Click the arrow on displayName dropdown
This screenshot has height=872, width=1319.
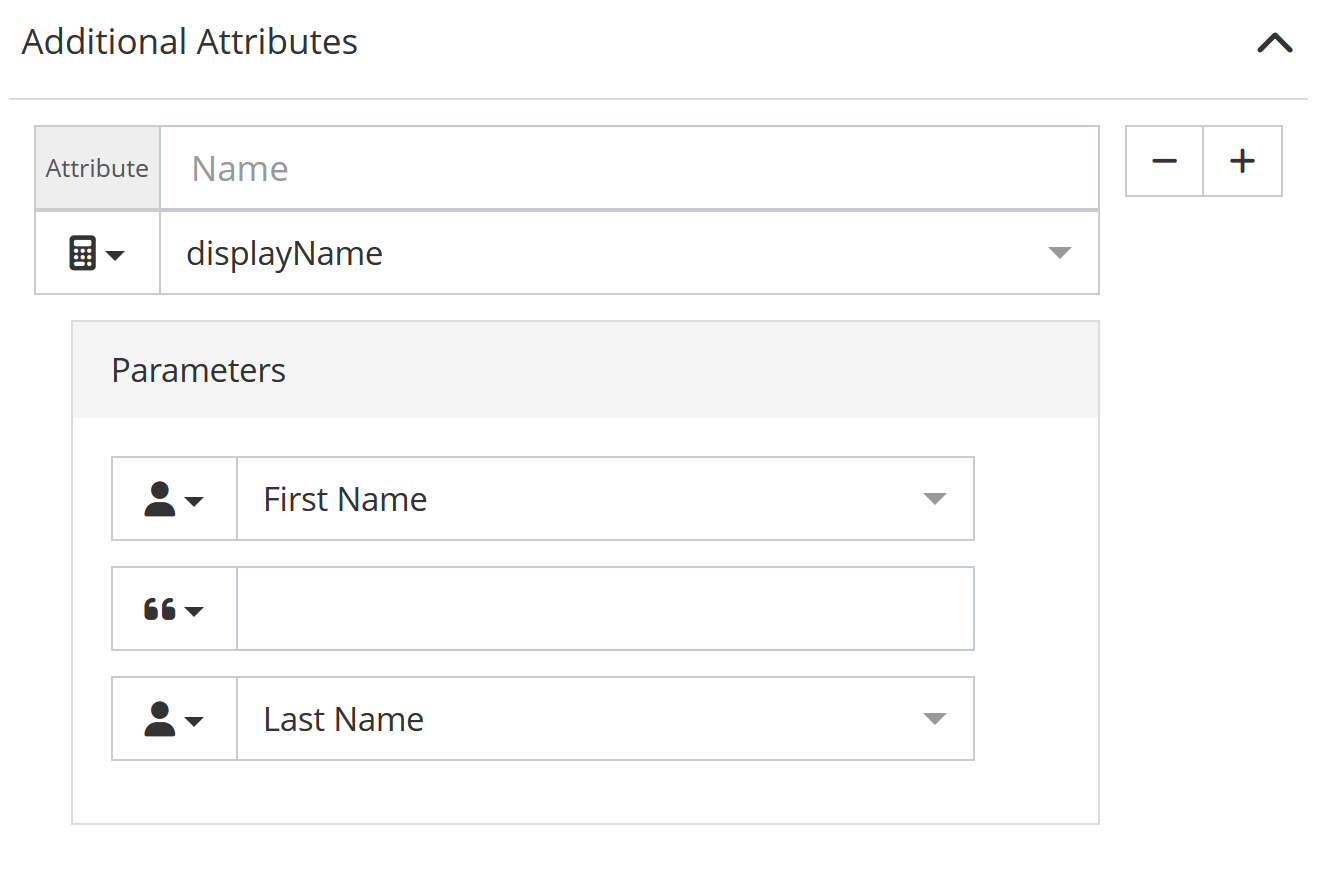[1059, 253]
